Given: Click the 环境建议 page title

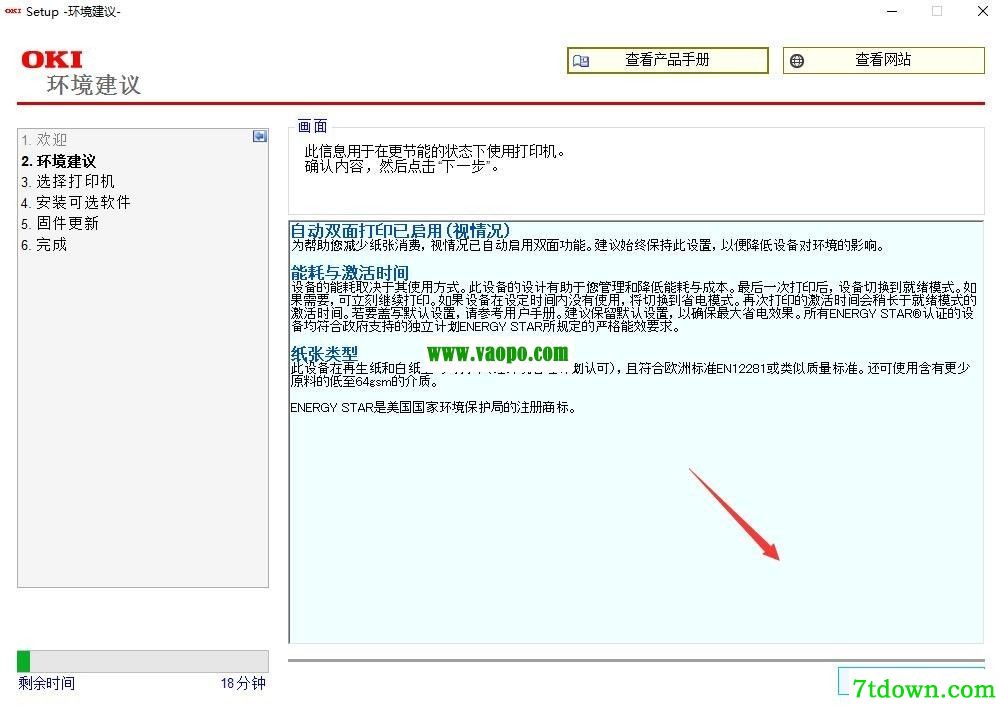Looking at the screenshot, I should point(94,85).
